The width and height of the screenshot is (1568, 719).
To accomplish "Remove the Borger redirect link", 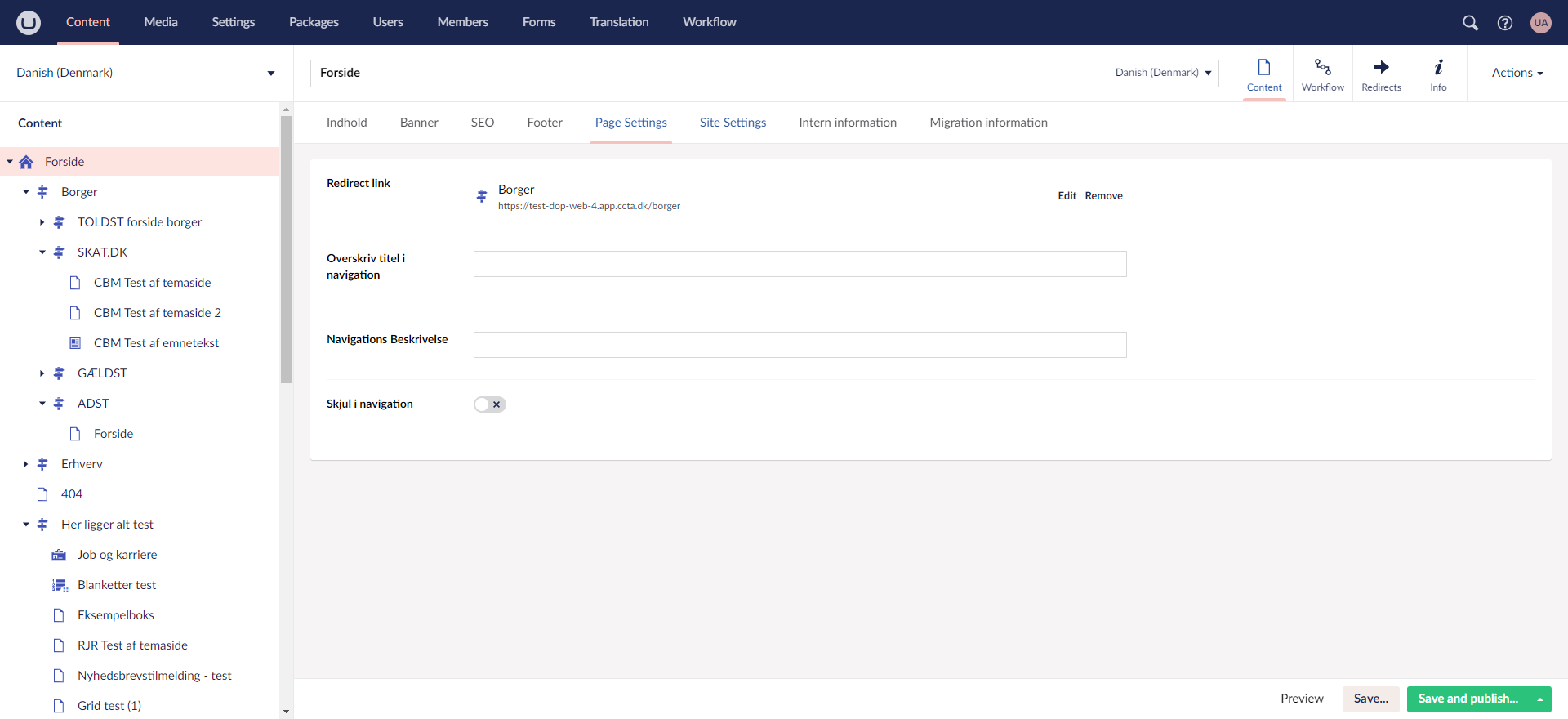I will (1103, 196).
